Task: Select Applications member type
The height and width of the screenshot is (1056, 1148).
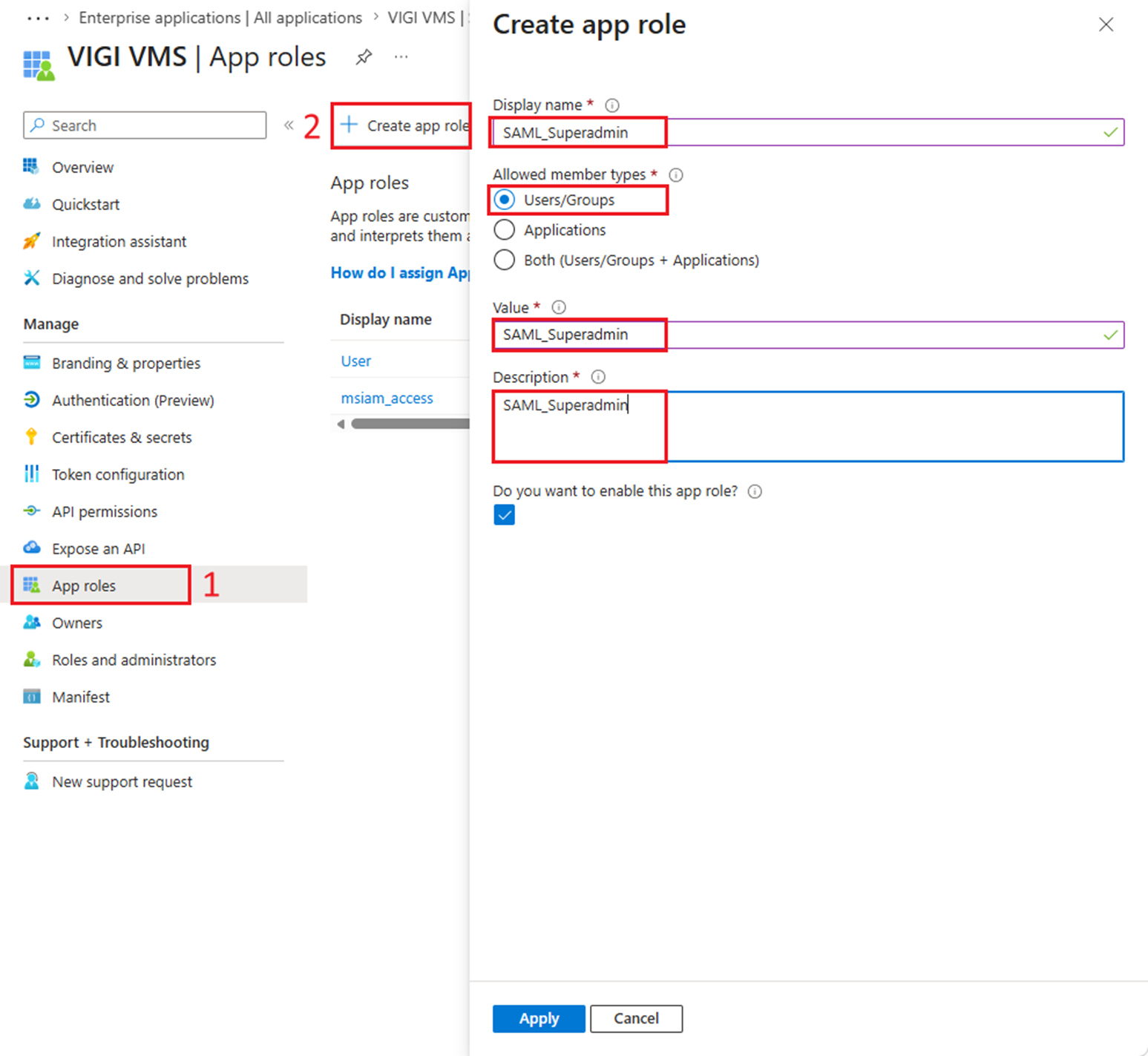Action: pyautogui.click(x=505, y=230)
